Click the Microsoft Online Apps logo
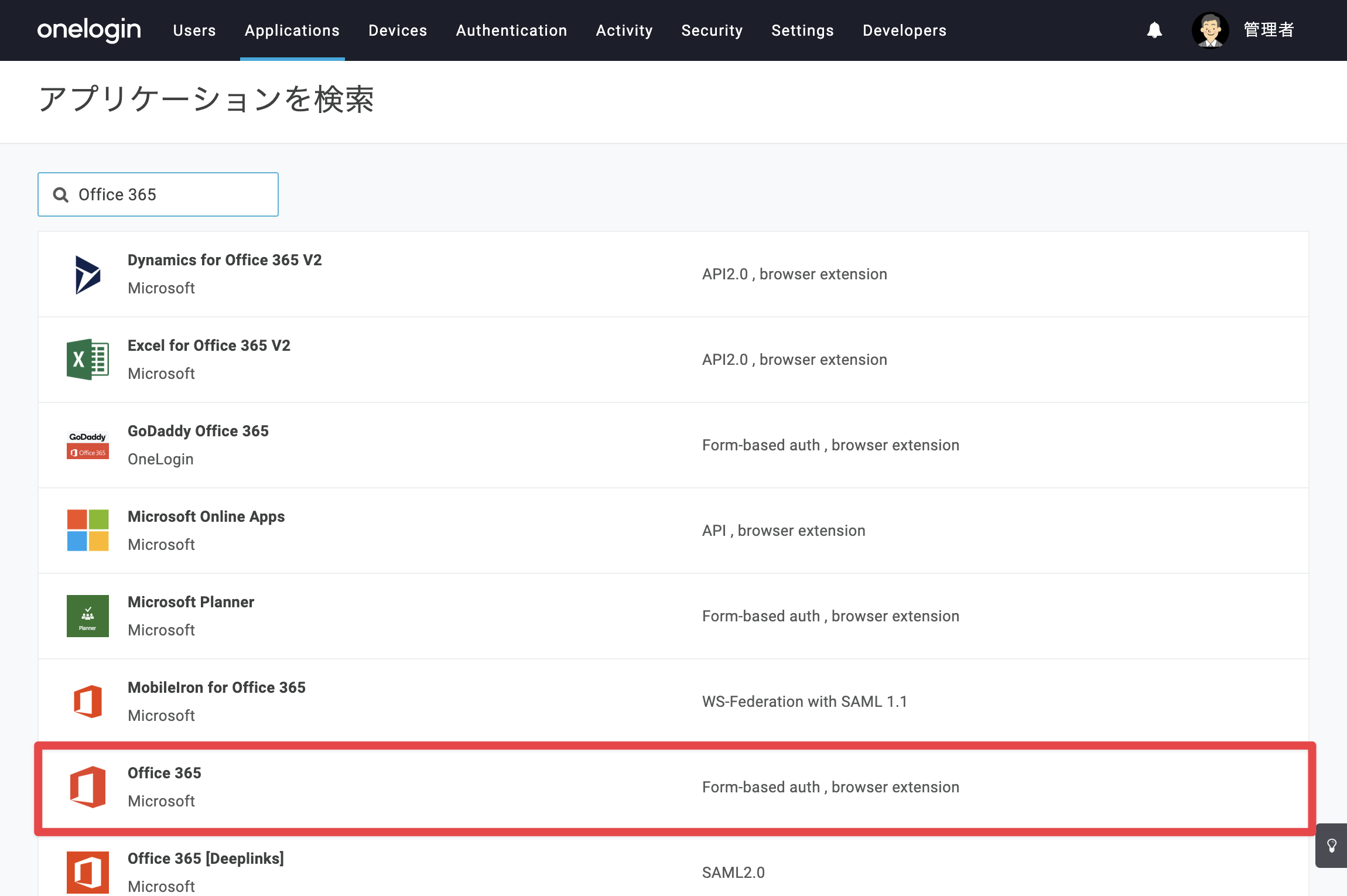The image size is (1347, 896). pyautogui.click(x=88, y=531)
